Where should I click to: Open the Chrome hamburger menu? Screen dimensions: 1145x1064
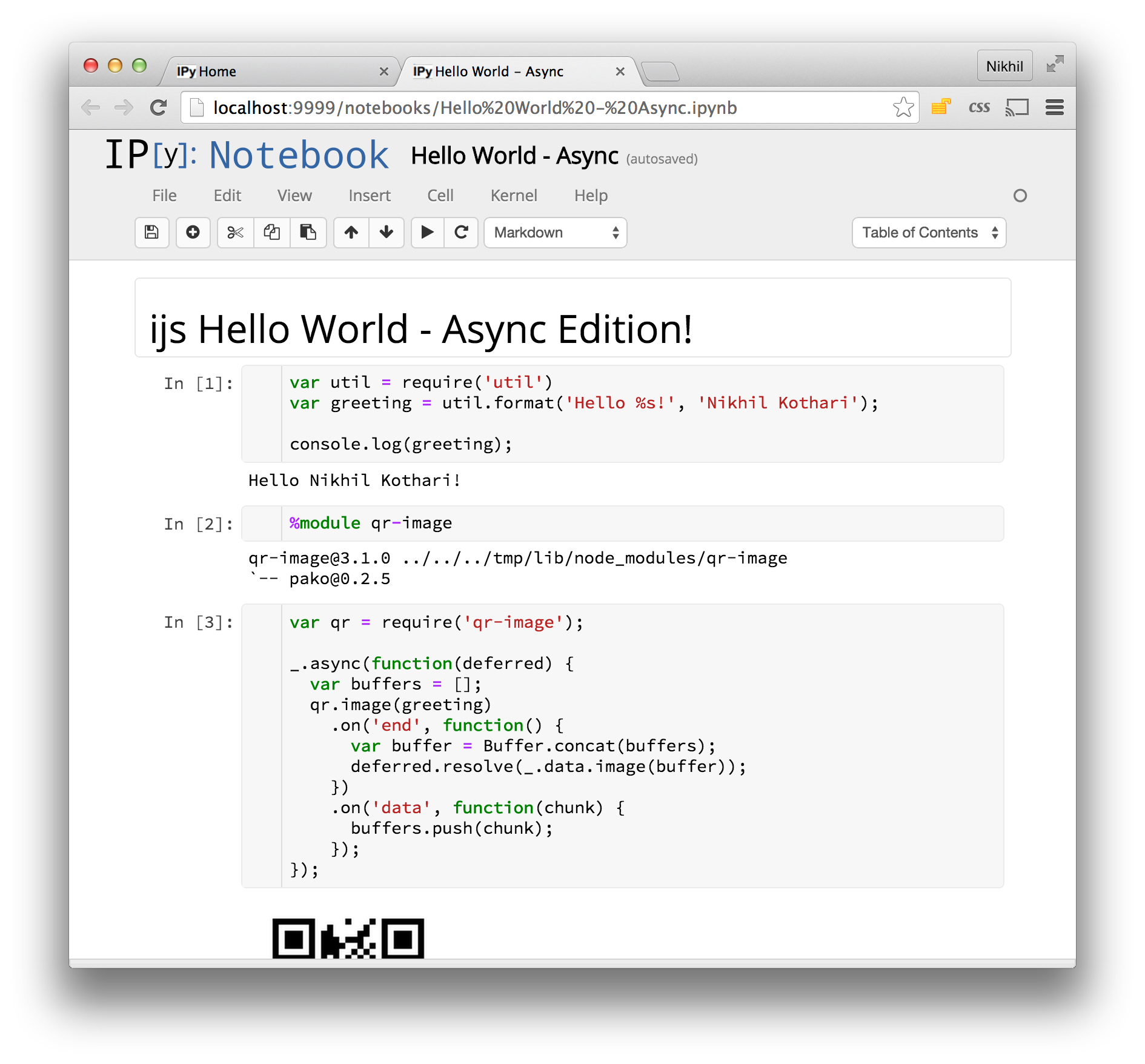coord(1055,108)
